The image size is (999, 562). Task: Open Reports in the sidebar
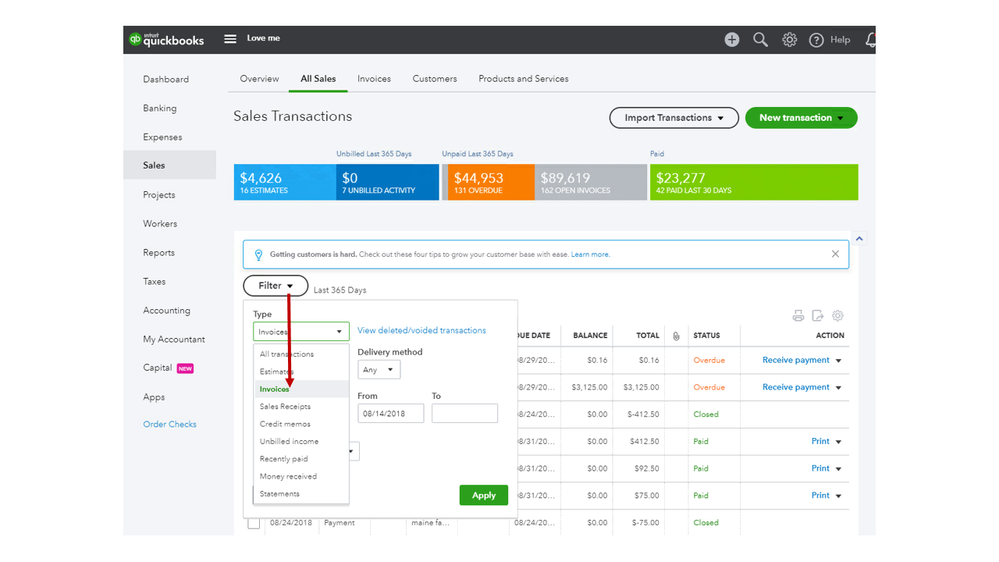coord(159,253)
